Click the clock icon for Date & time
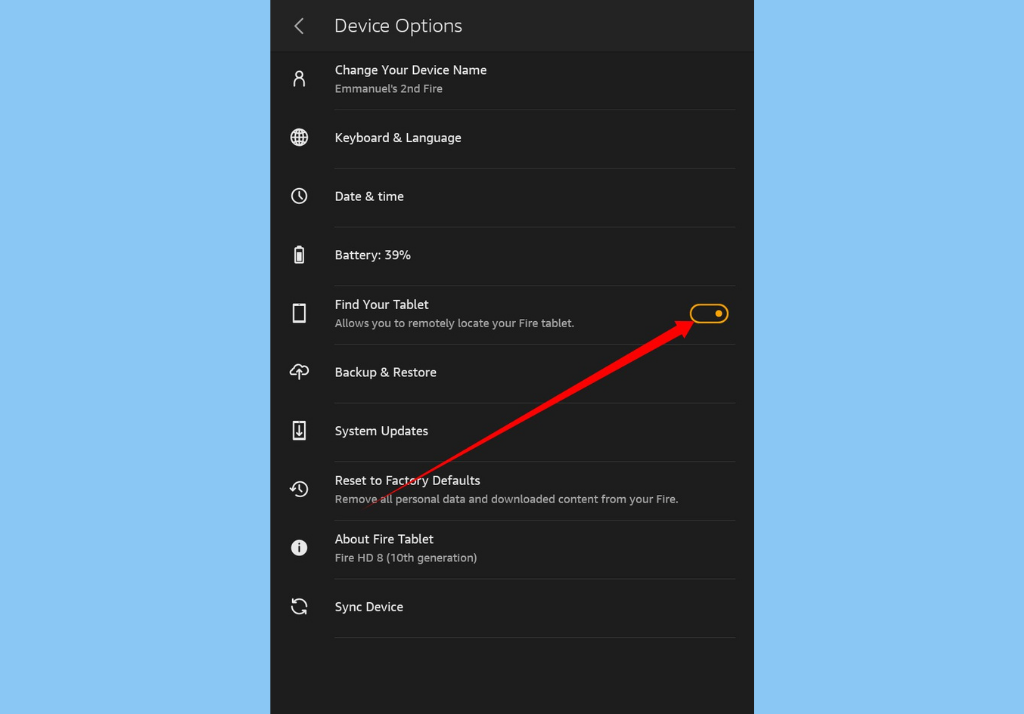 299,196
